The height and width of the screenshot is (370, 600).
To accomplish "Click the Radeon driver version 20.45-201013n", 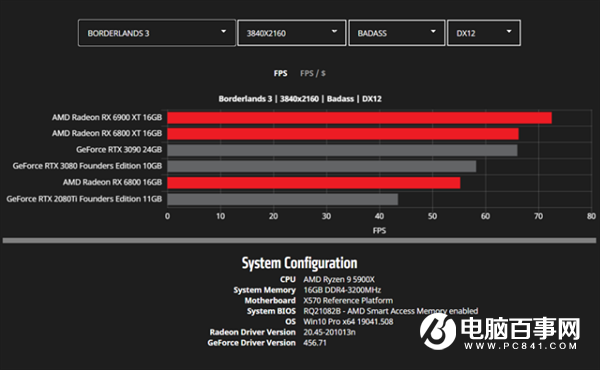I will coord(329,332).
